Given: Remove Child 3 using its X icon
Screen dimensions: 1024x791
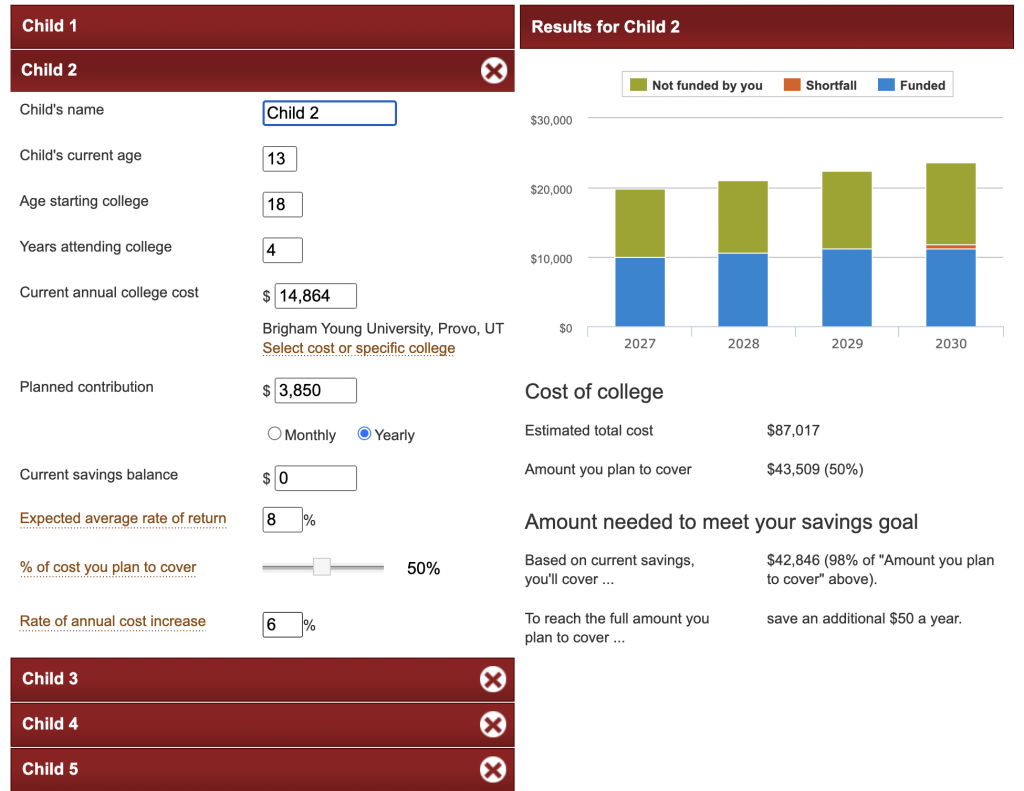Looking at the screenshot, I should [x=492, y=679].
